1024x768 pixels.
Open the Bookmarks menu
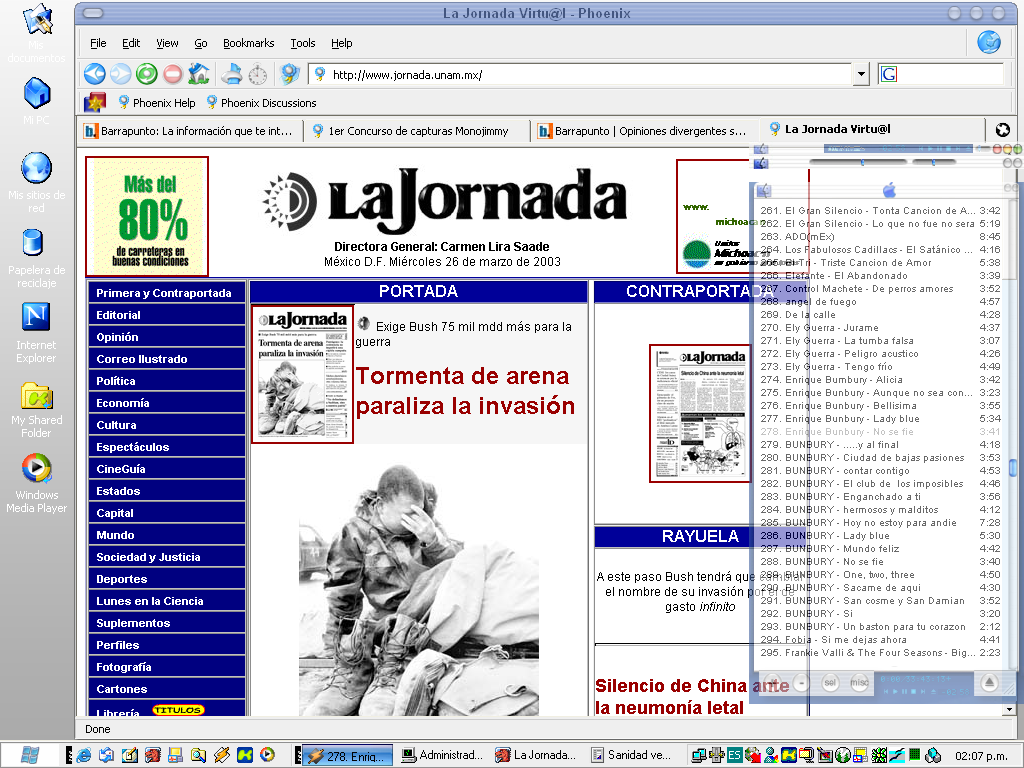[x=248, y=43]
